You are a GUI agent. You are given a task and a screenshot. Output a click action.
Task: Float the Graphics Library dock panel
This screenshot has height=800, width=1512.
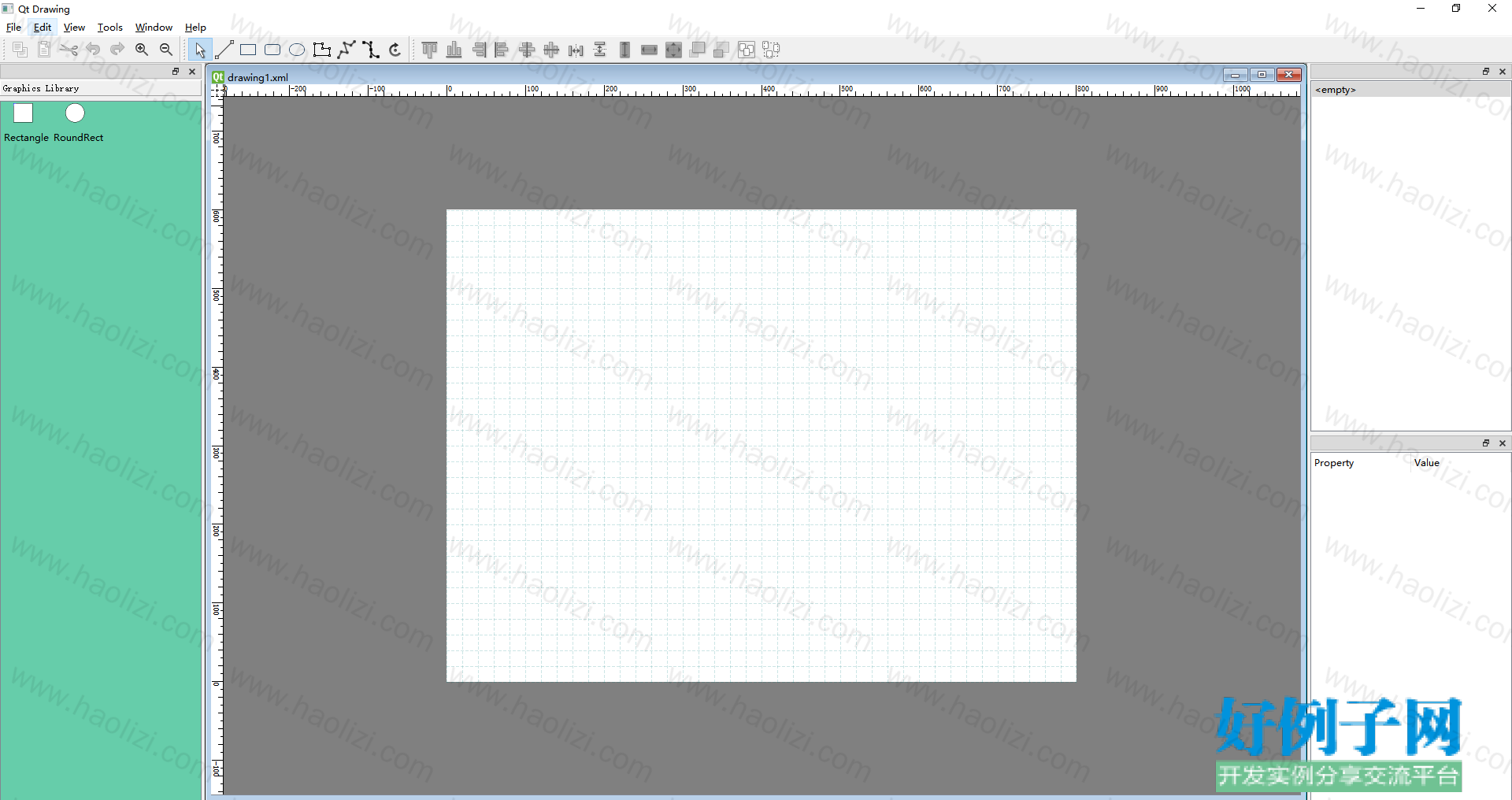tap(176, 71)
